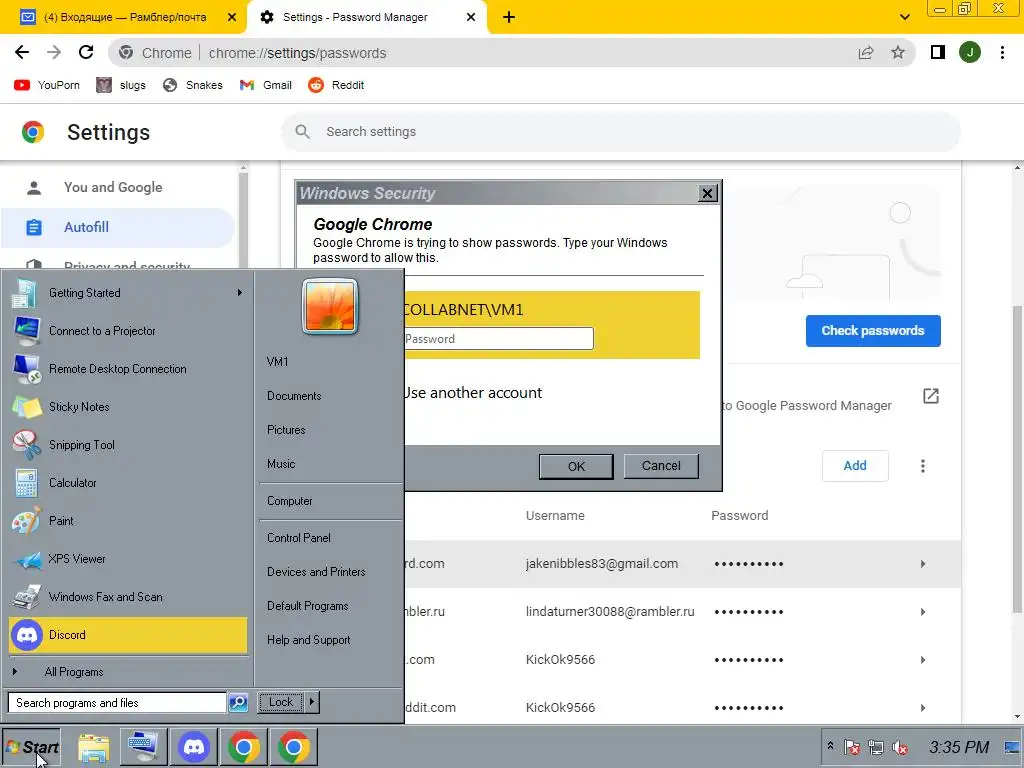Viewport: 1024px width, 768px height.
Task: Open the Snakes bookmark
Action: [193, 85]
